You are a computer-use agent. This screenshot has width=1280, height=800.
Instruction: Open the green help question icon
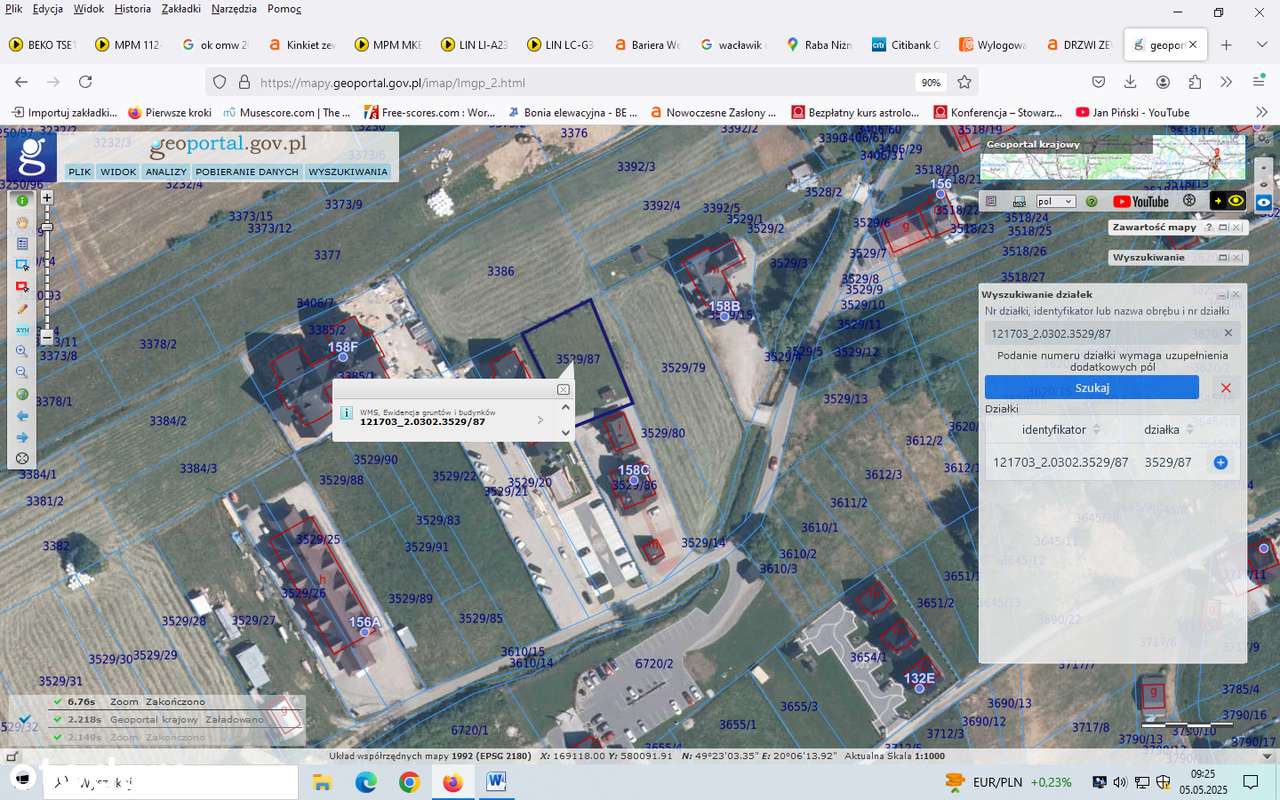1091,201
